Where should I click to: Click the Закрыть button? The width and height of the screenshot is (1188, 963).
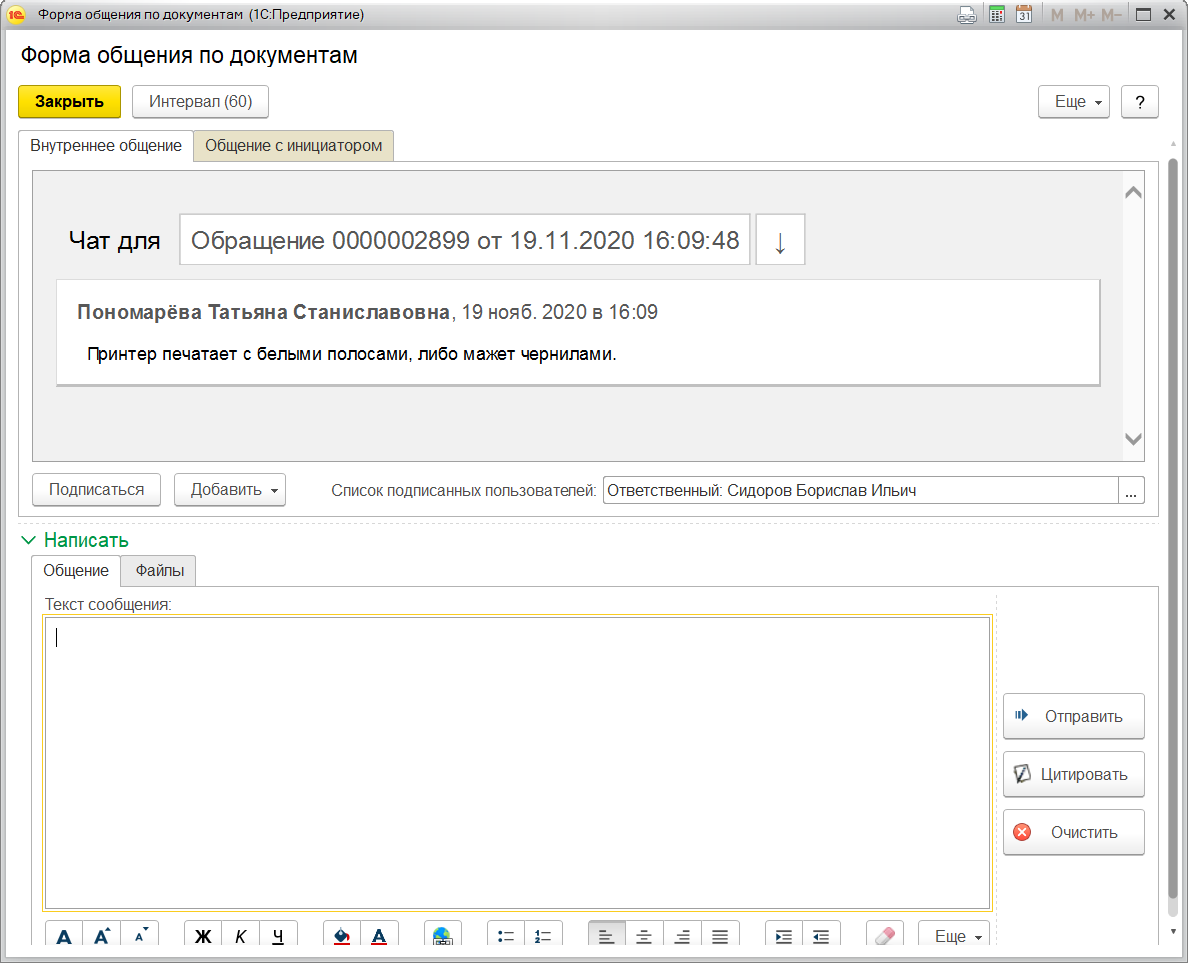coord(70,102)
